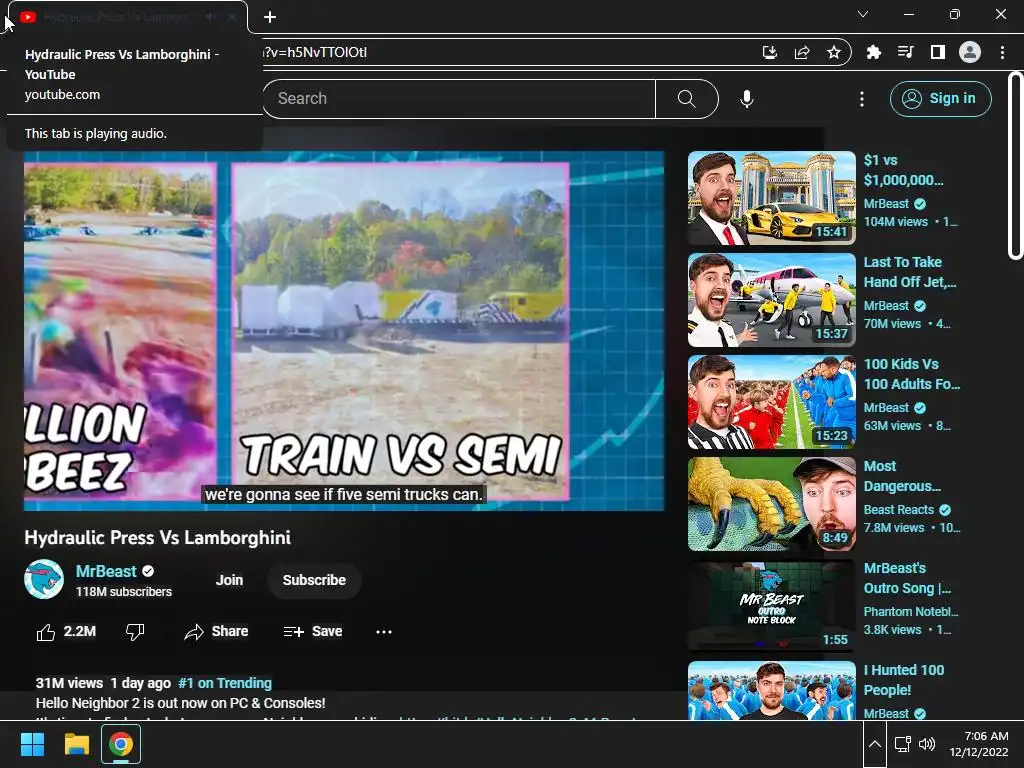Bookmark this page with the star icon
This screenshot has height=768, width=1024.
click(834, 52)
